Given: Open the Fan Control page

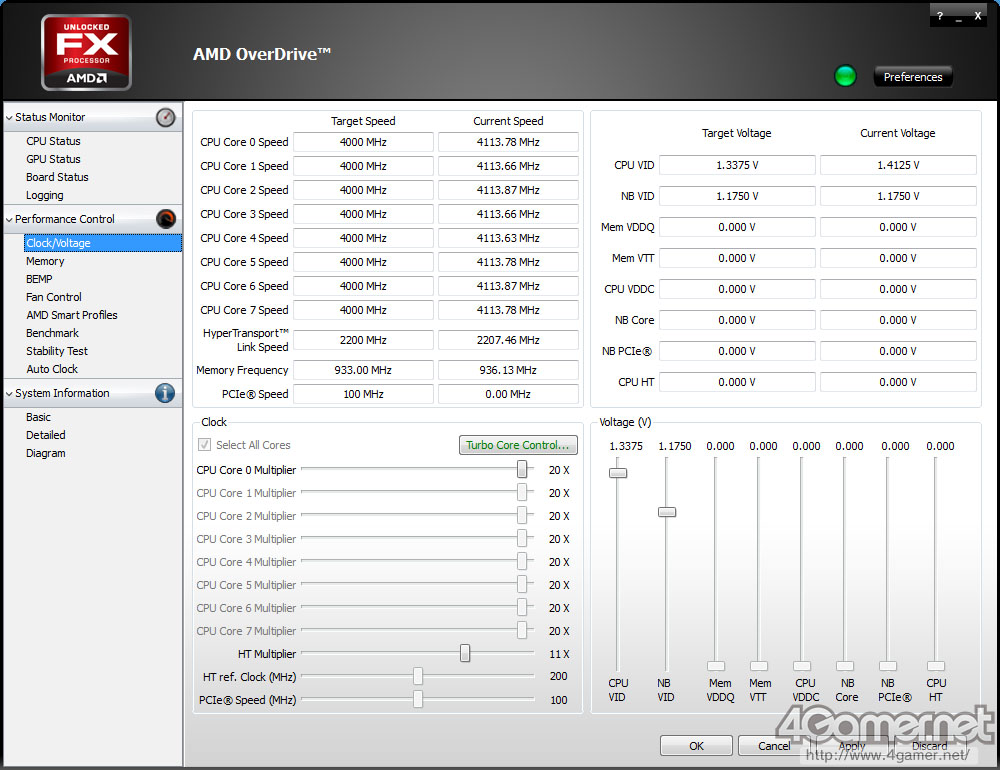Looking at the screenshot, I should (54, 297).
